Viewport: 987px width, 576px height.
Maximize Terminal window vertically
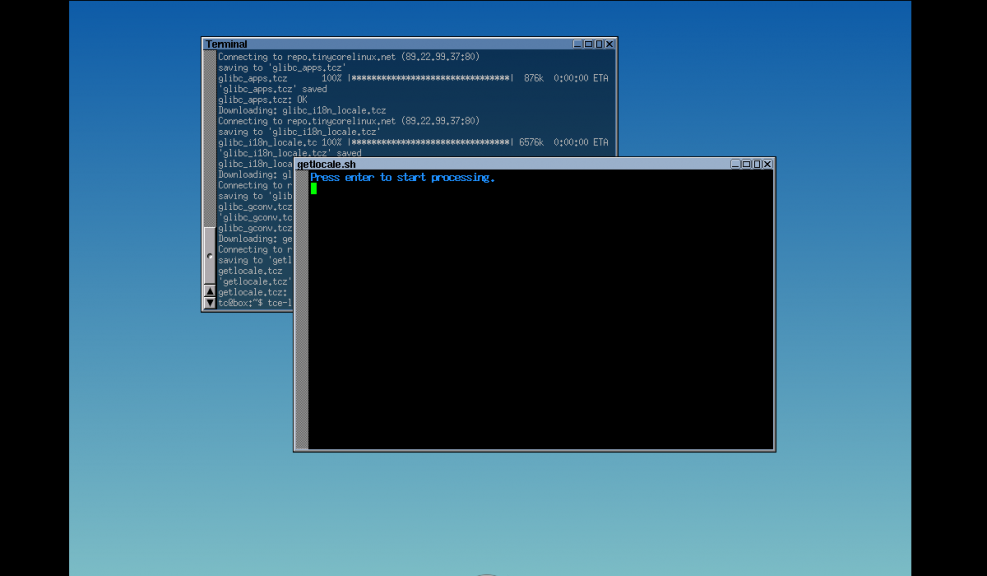click(x=600, y=44)
